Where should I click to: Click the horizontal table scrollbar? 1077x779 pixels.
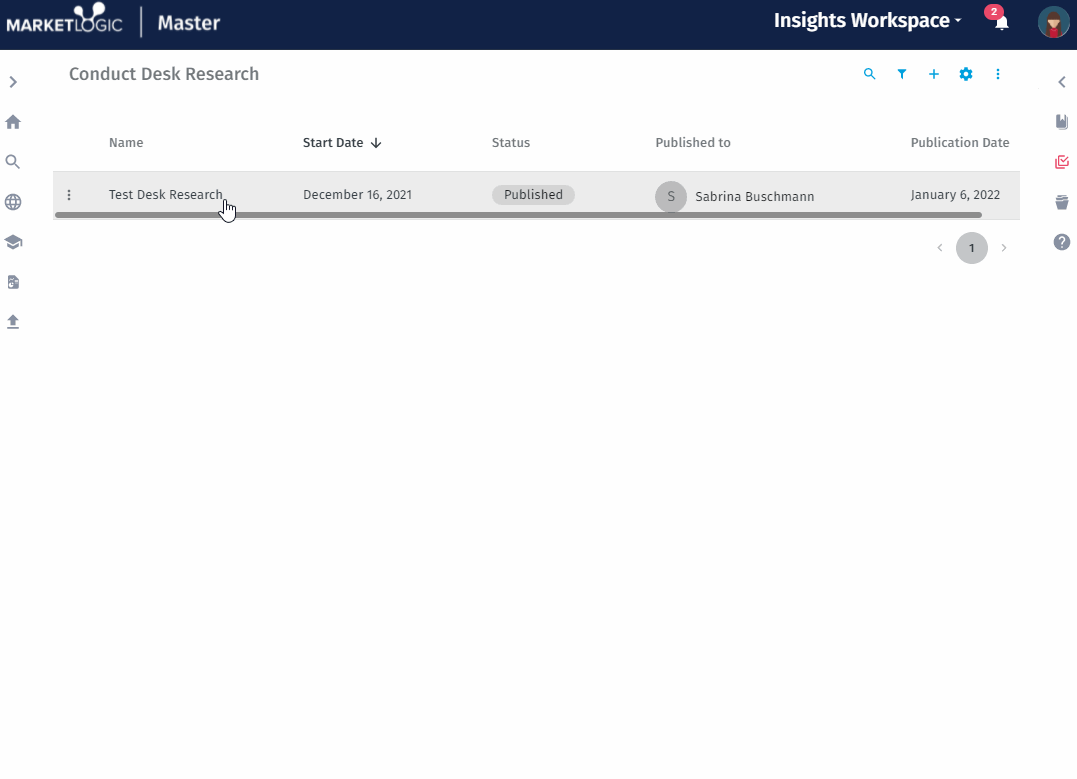pos(518,215)
